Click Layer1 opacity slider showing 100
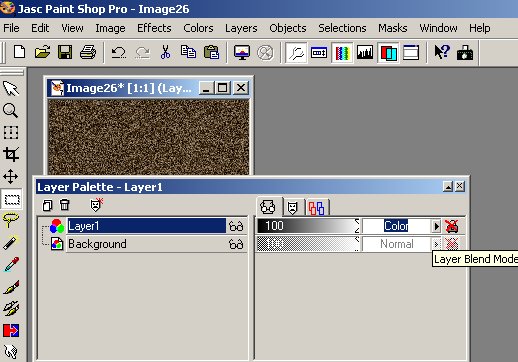This screenshot has width=518, height=362. [308, 226]
